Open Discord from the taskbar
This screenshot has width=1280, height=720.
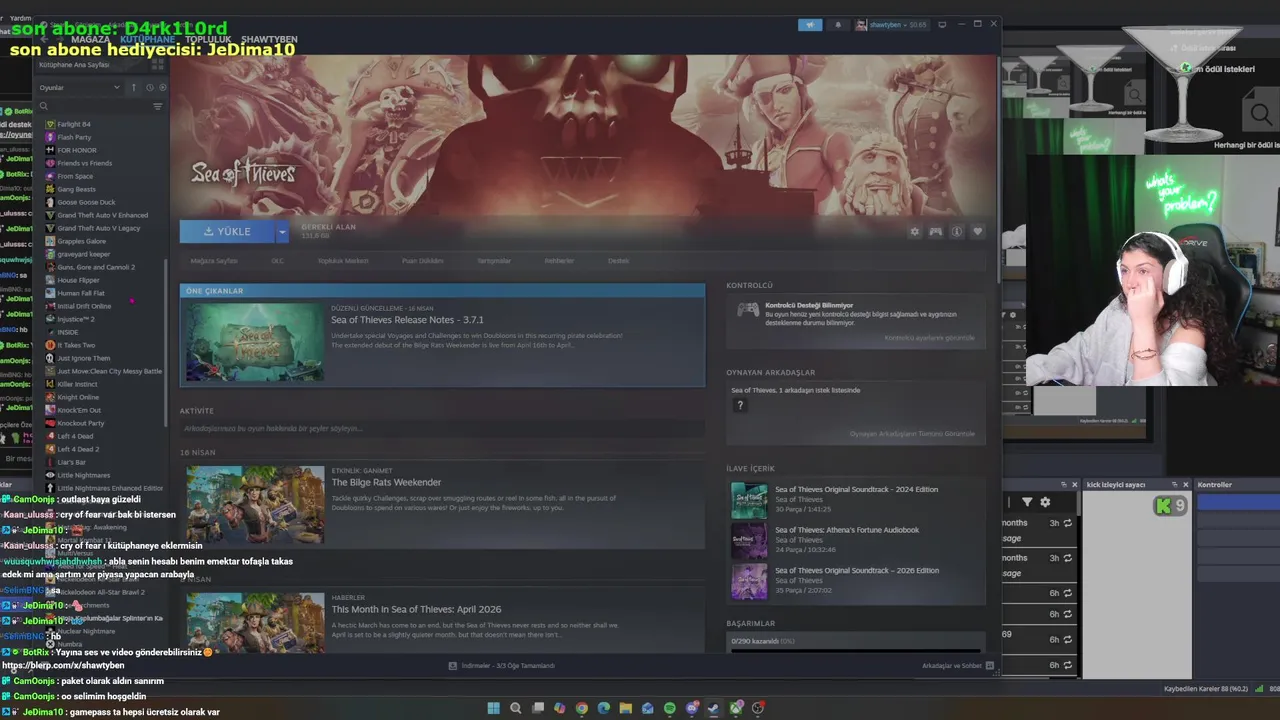pyautogui.click(x=691, y=708)
